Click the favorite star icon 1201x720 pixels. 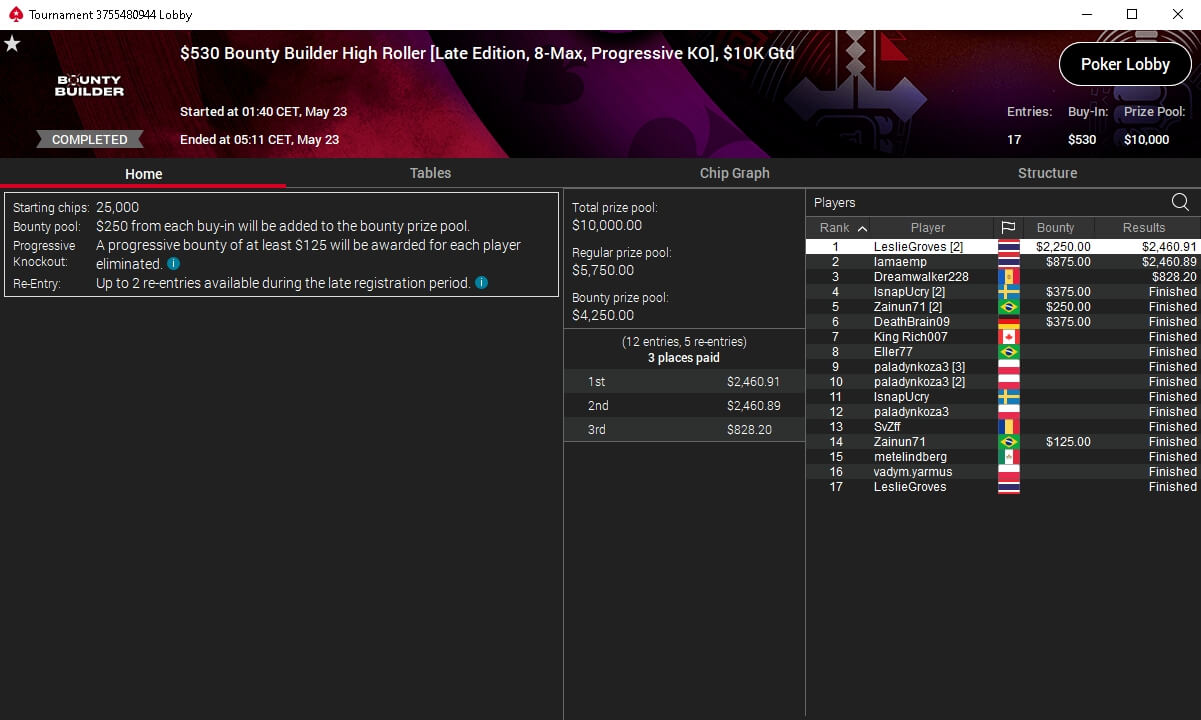[x=12, y=44]
